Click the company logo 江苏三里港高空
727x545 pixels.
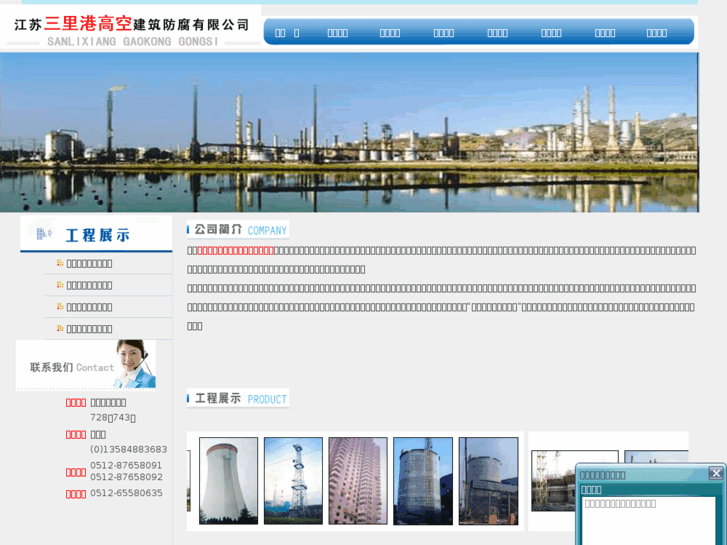pyautogui.click(x=132, y=26)
